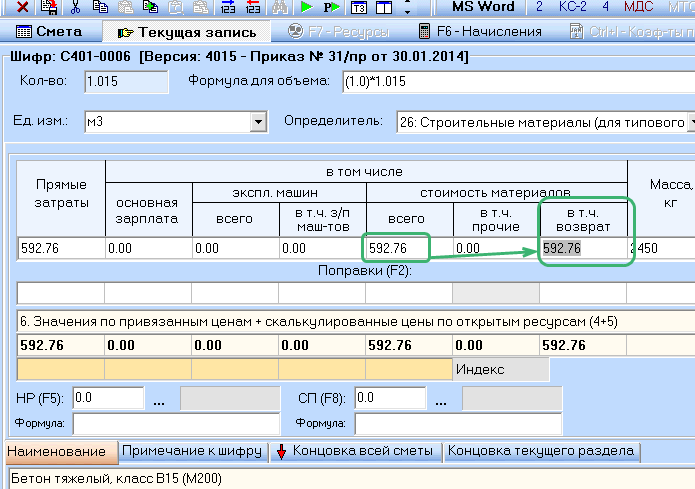
Task: Click the МДС toolbar button
Action: pyautogui.click(x=638, y=7)
